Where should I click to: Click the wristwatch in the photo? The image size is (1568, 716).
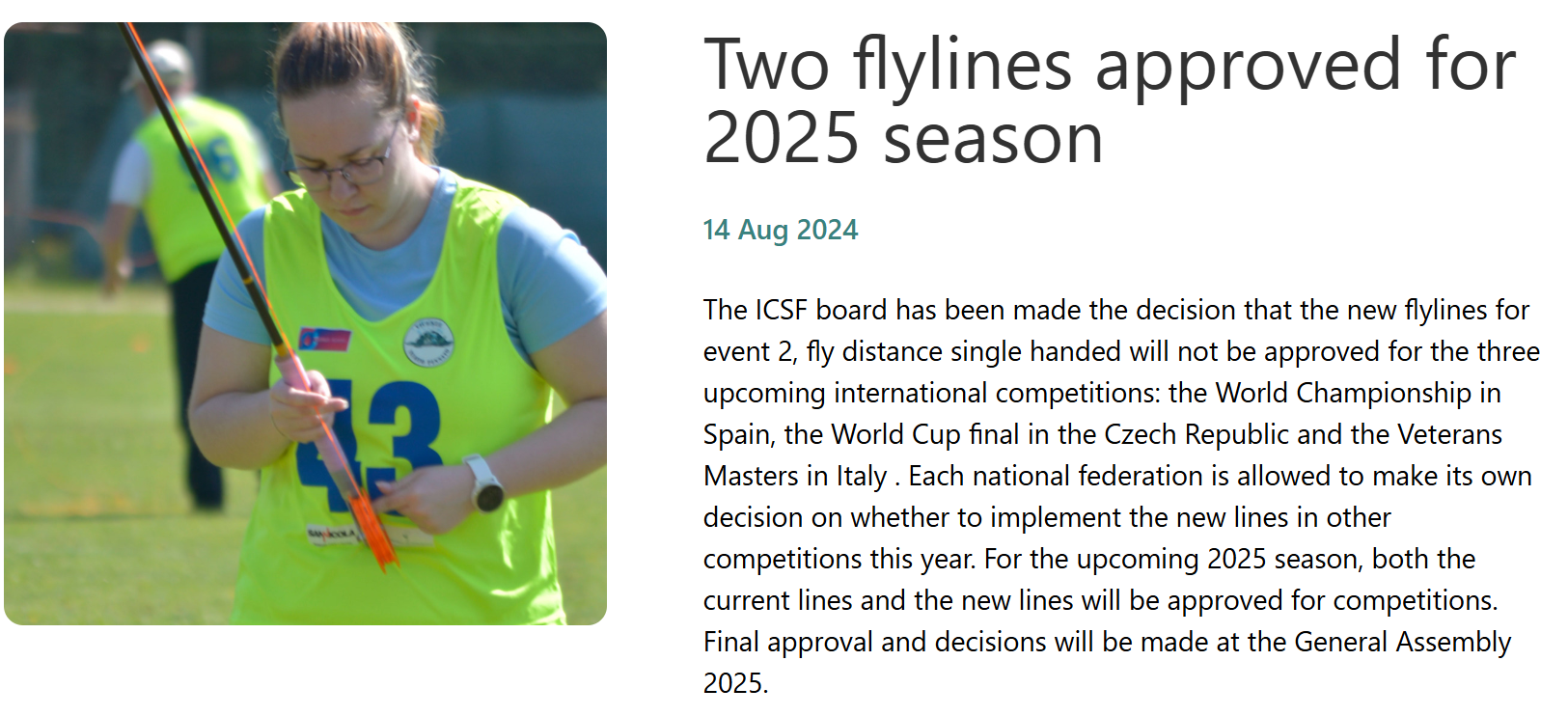point(483,485)
